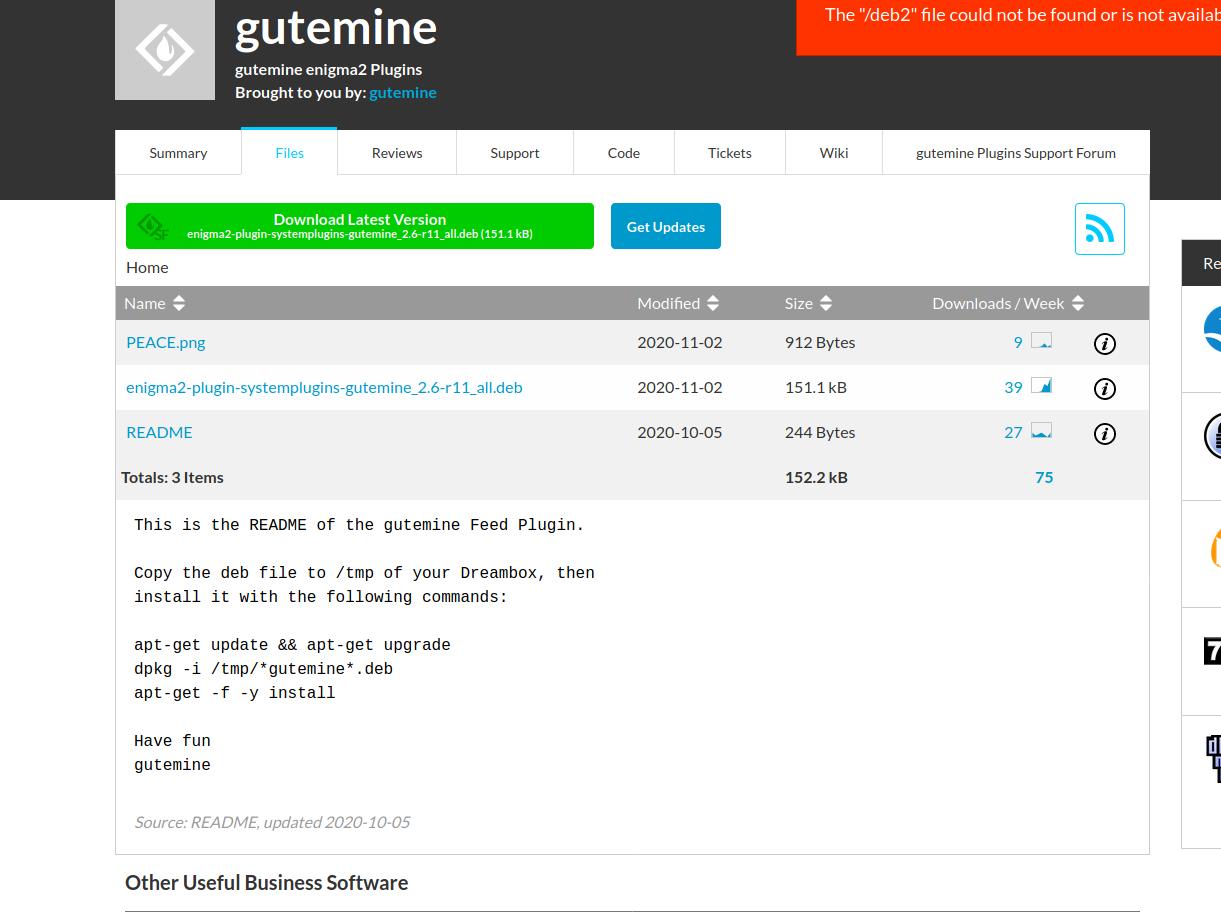View info icon for the .deb file
Image resolution: width=1221 pixels, height=919 pixels.
(x=1104, y=389)
